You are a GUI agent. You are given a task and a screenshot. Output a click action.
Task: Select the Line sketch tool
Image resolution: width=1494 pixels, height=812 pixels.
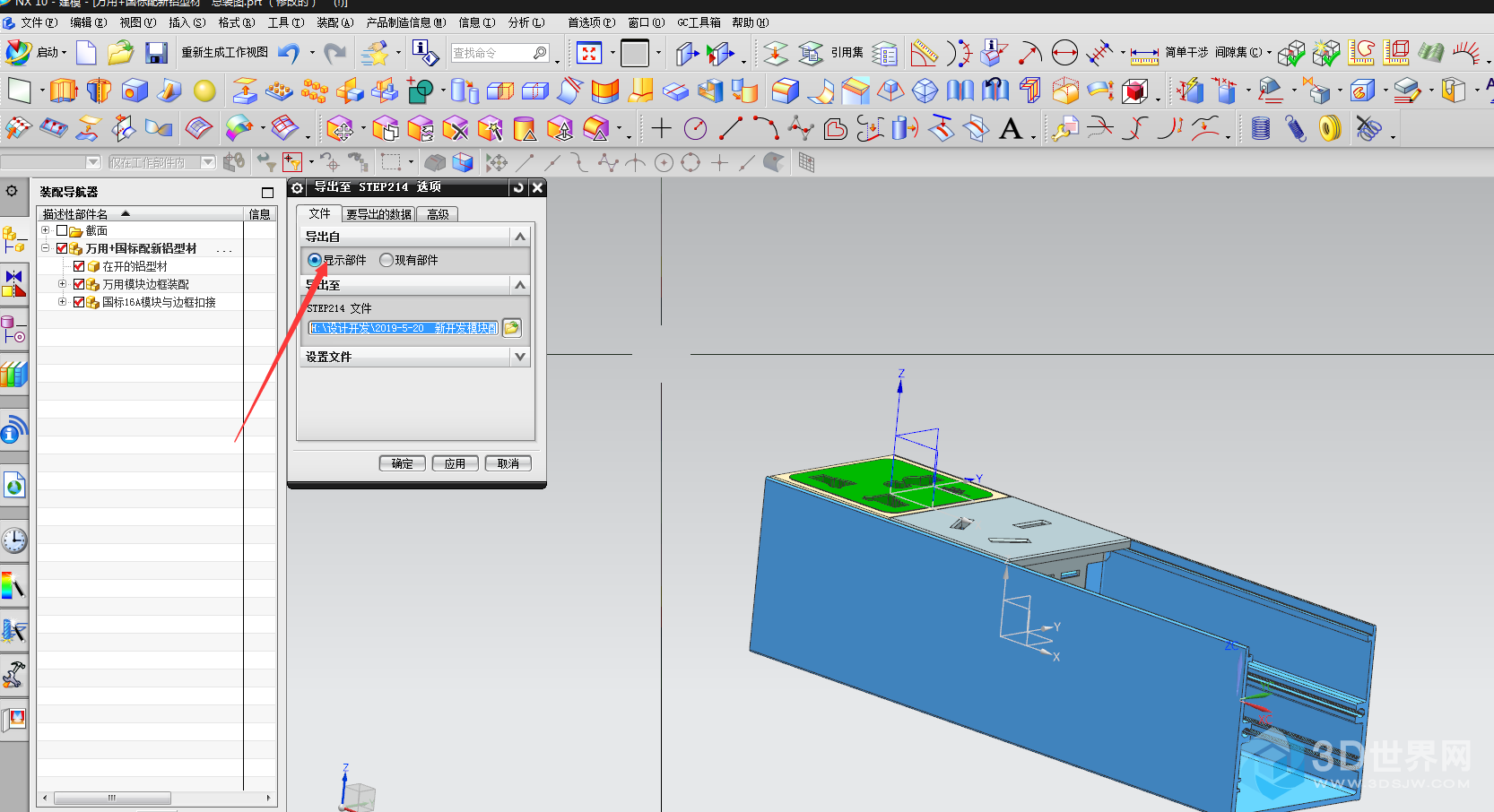731,128
